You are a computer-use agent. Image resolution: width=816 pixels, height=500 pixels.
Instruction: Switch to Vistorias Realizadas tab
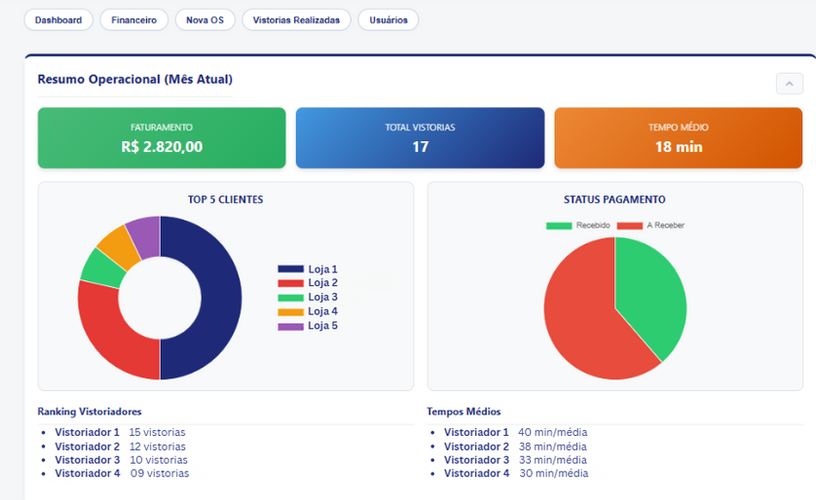pyautogui.click(x=296, y=20)
